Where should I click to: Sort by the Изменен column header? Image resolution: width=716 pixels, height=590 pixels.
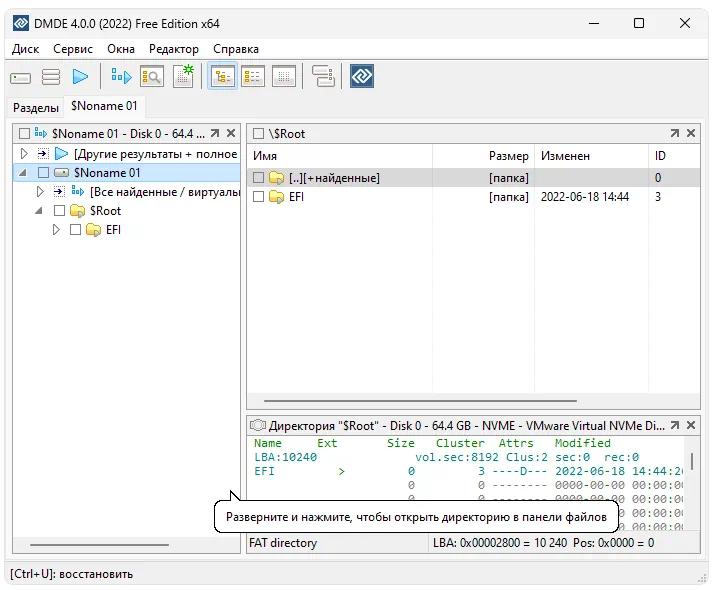pyautogui.click(x=591, y=156)
